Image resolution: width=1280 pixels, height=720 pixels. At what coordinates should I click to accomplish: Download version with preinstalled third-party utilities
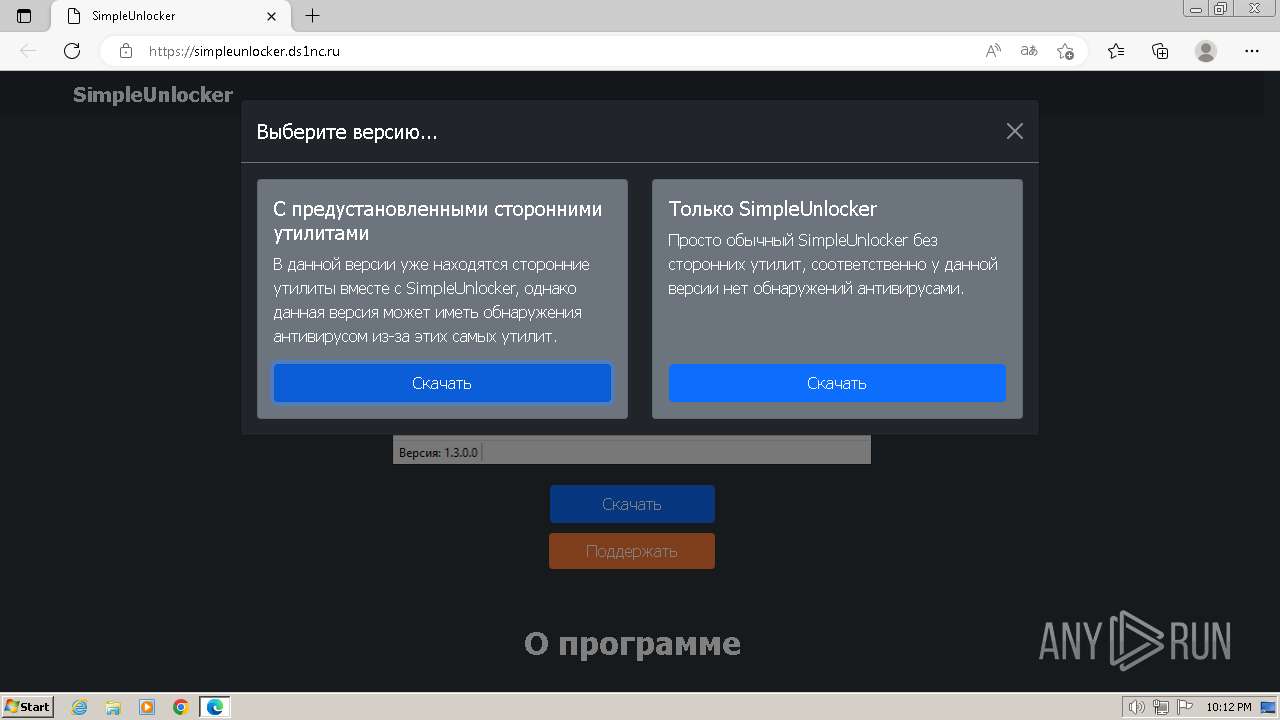(x=442, y=383)
